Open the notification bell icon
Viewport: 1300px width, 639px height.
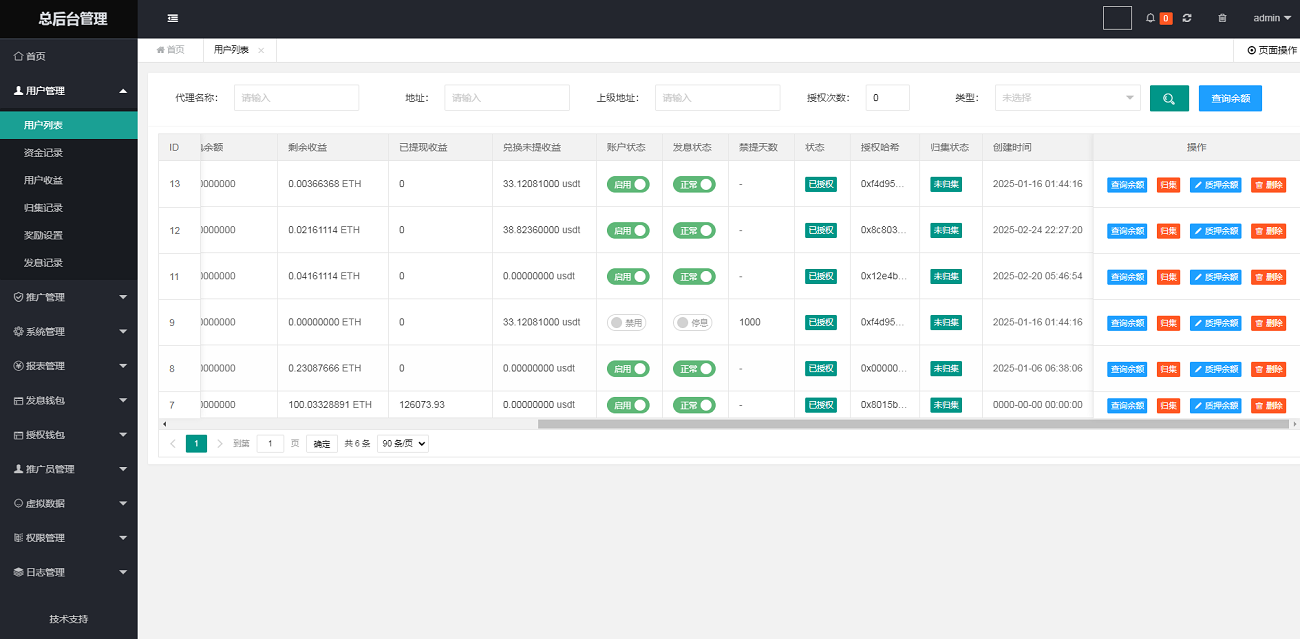click(1150, 18)
